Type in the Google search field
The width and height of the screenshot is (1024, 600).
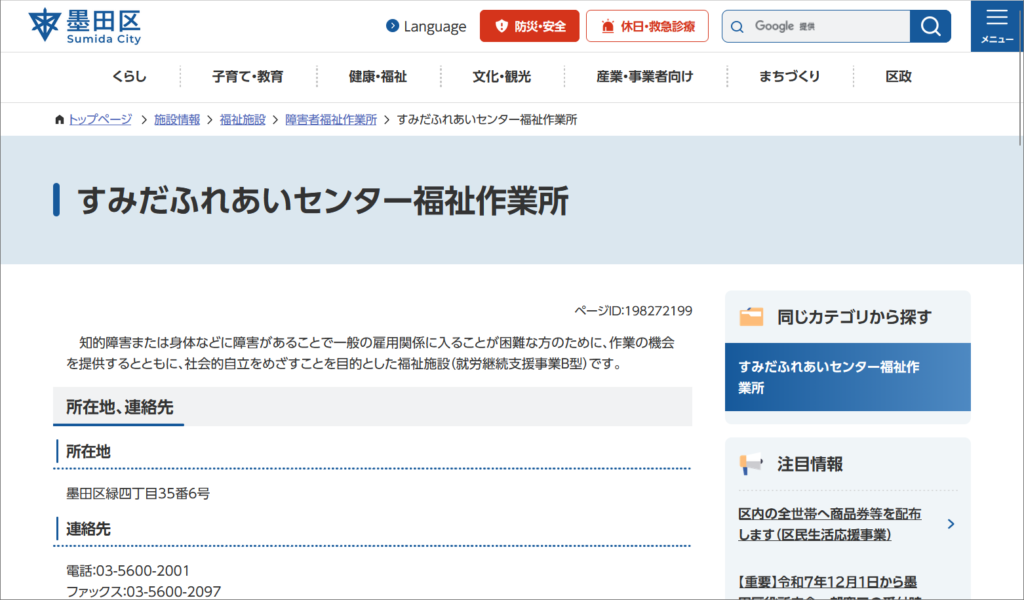[825, 26]
